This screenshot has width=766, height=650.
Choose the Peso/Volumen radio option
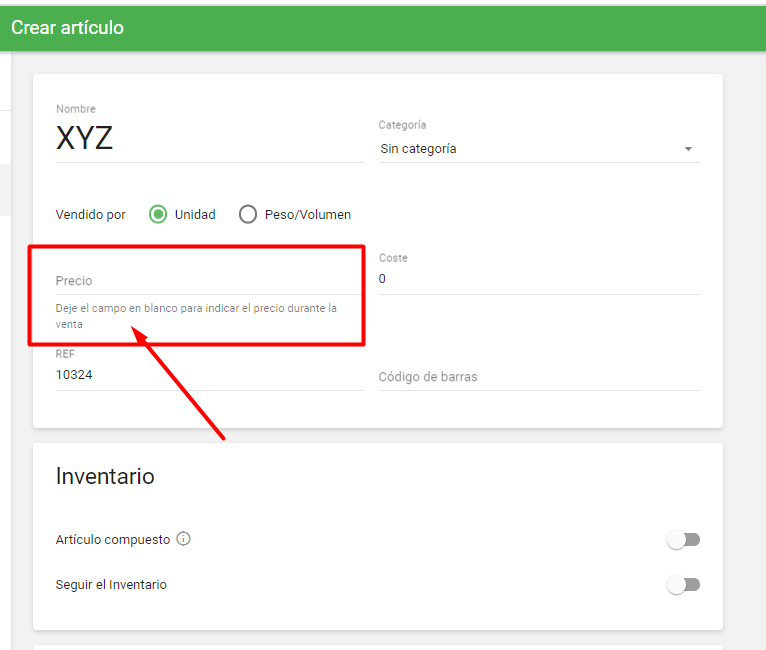click(248, 214)
